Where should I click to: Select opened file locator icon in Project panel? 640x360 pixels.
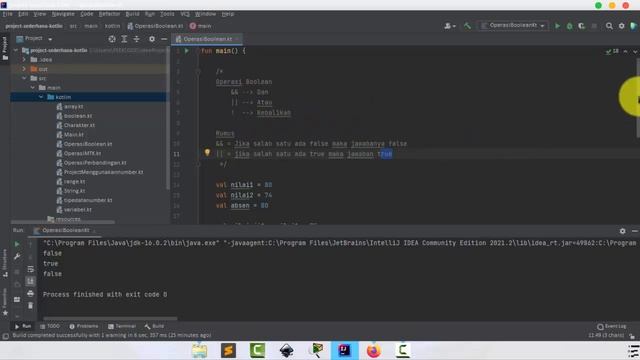click(112, 39)
